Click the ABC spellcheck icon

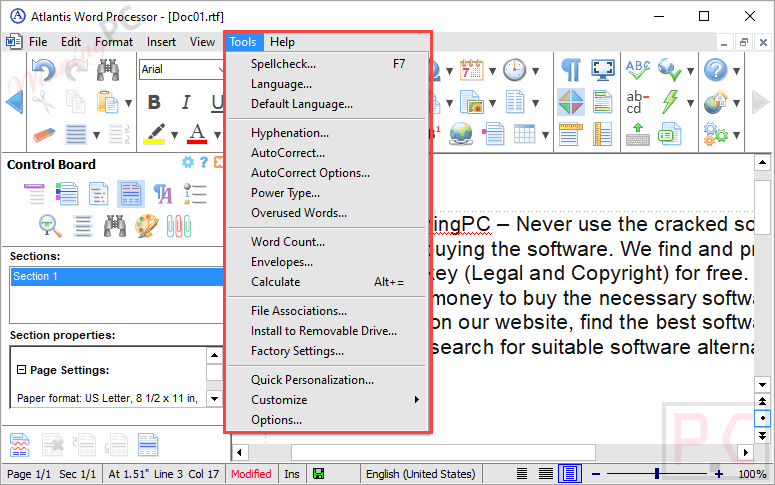pos(638,70)
